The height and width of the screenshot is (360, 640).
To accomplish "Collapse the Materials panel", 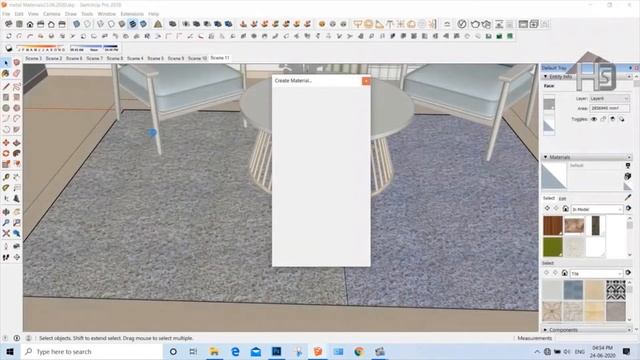I will tap(546, 157).
